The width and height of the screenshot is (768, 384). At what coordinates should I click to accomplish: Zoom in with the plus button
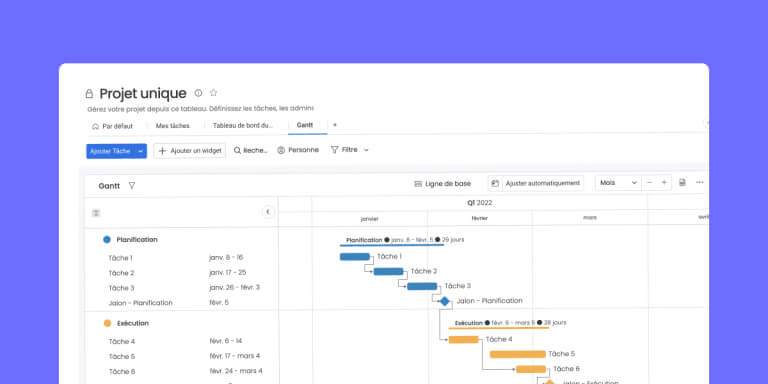[x=664, y=183]
